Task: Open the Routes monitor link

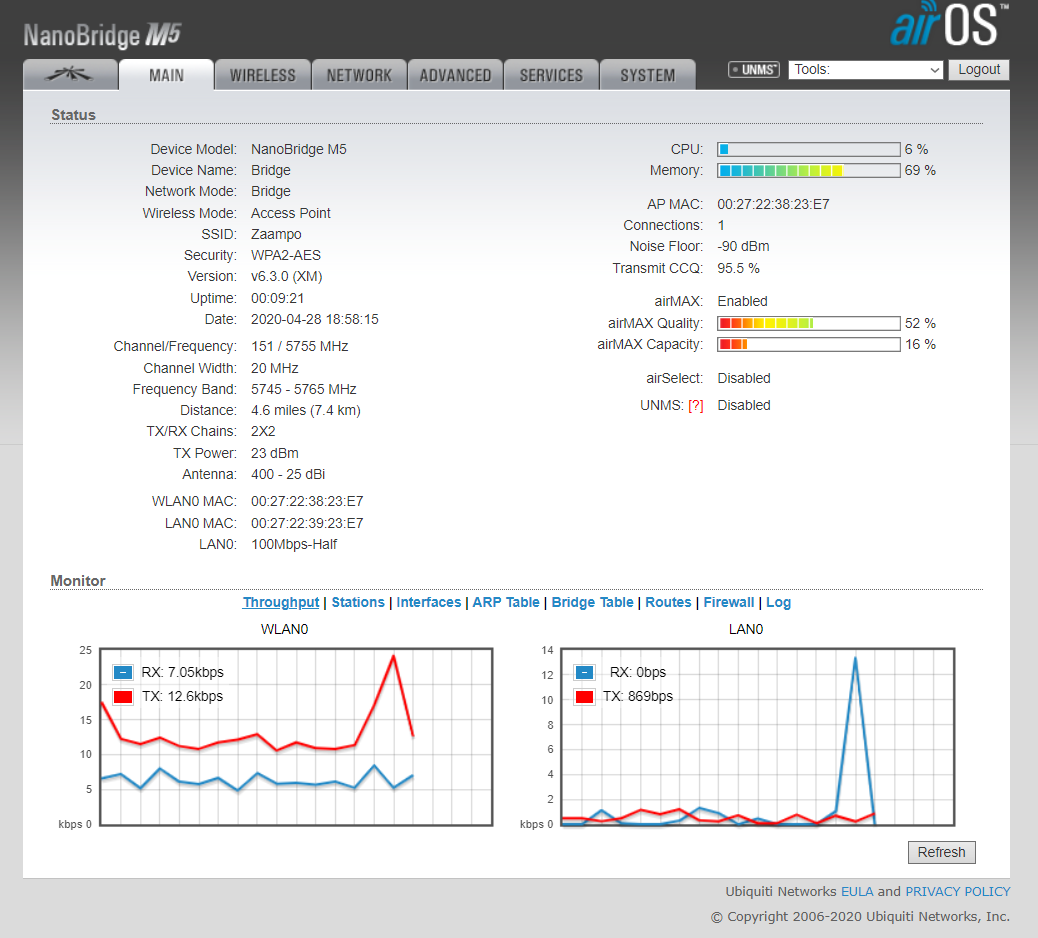Action: coord(668,602)
